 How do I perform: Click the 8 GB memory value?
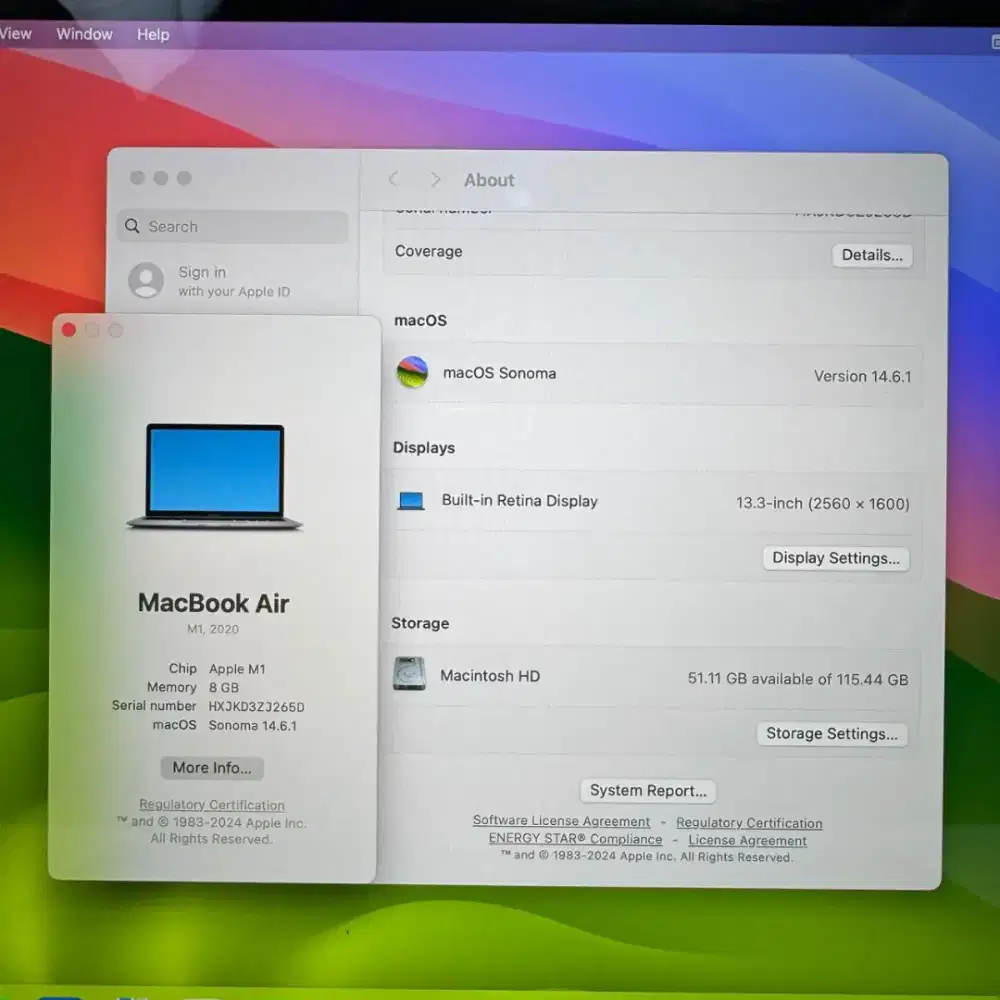224,688
